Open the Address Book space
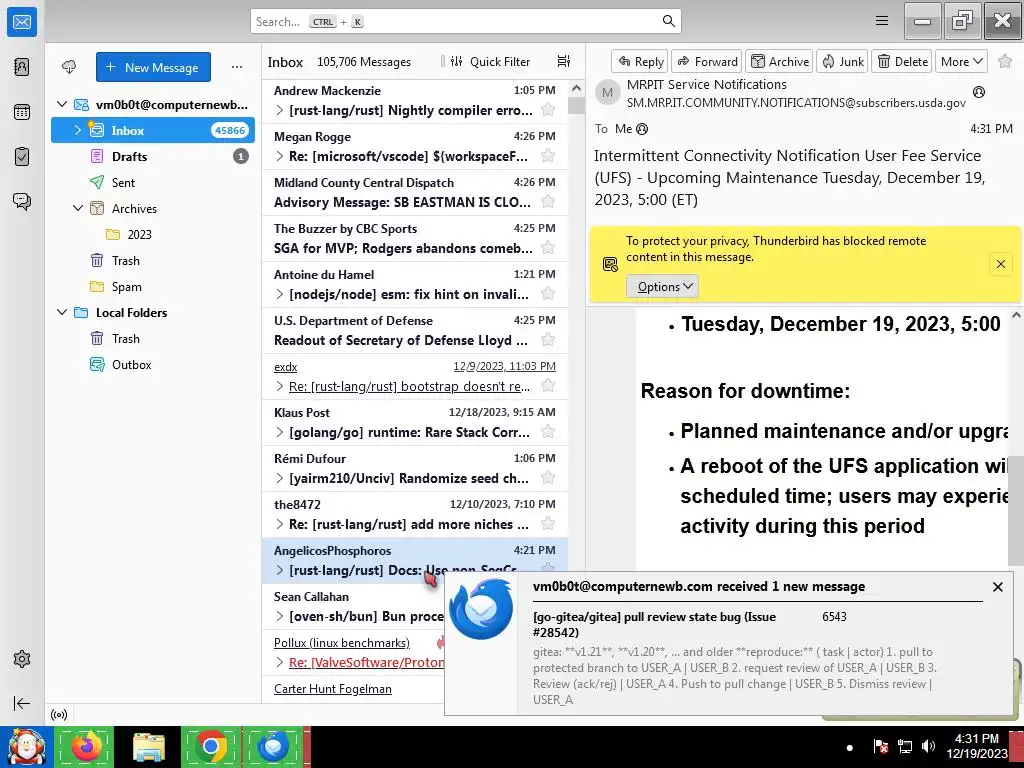Screen dimensions: 1024x768 [22, 67]
